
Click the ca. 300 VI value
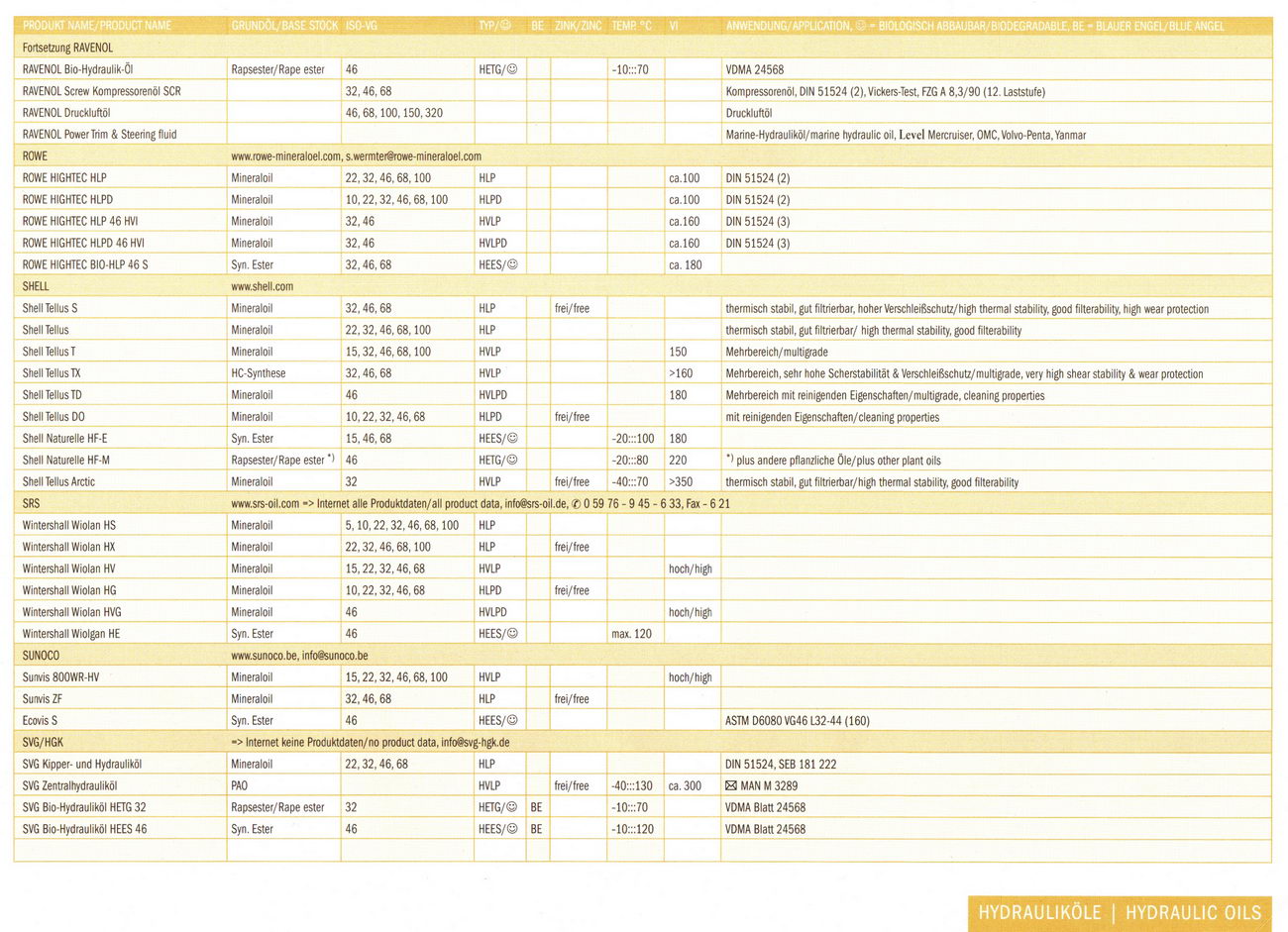click(685, 786)
